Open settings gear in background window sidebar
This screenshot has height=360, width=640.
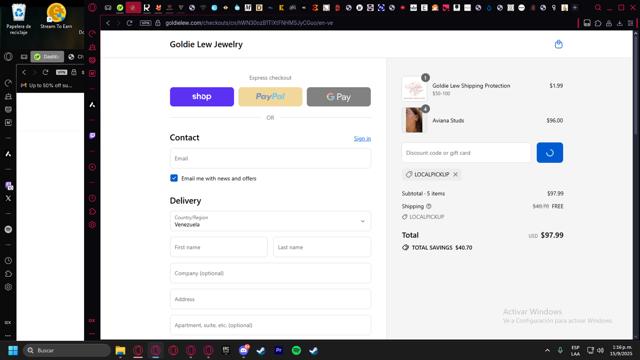(8, 287)
